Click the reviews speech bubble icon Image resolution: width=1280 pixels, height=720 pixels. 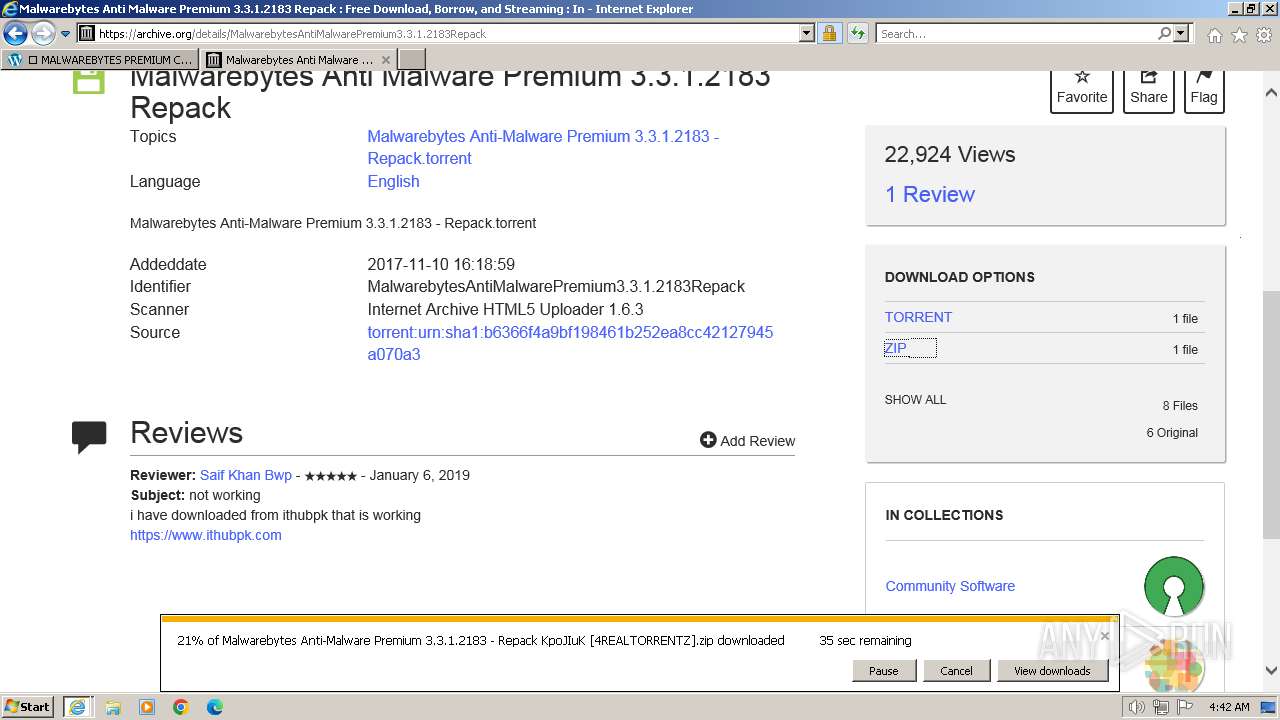[x=89, y=436]
